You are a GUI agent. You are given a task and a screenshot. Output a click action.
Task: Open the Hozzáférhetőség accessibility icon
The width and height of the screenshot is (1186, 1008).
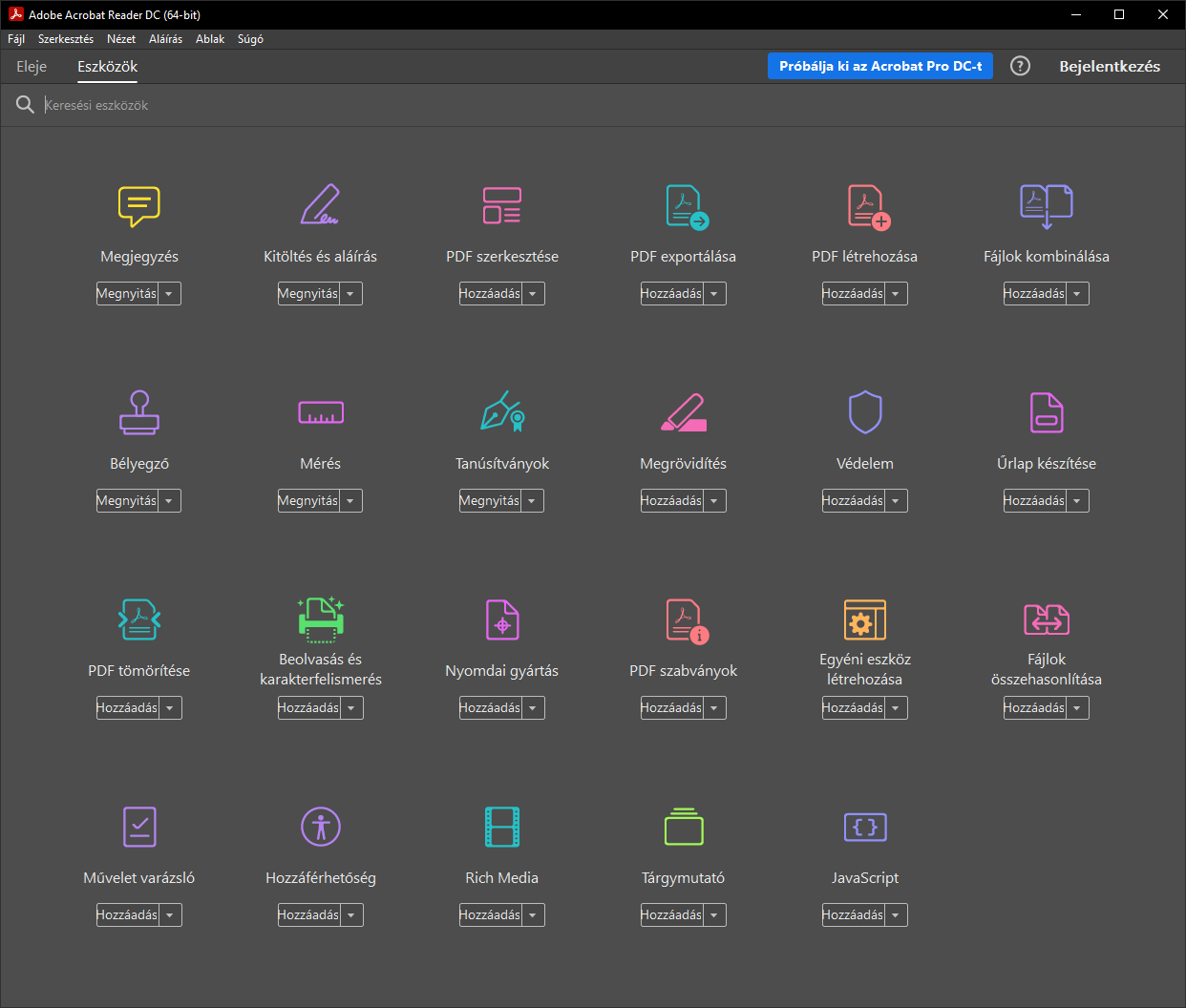coord(321,827)
